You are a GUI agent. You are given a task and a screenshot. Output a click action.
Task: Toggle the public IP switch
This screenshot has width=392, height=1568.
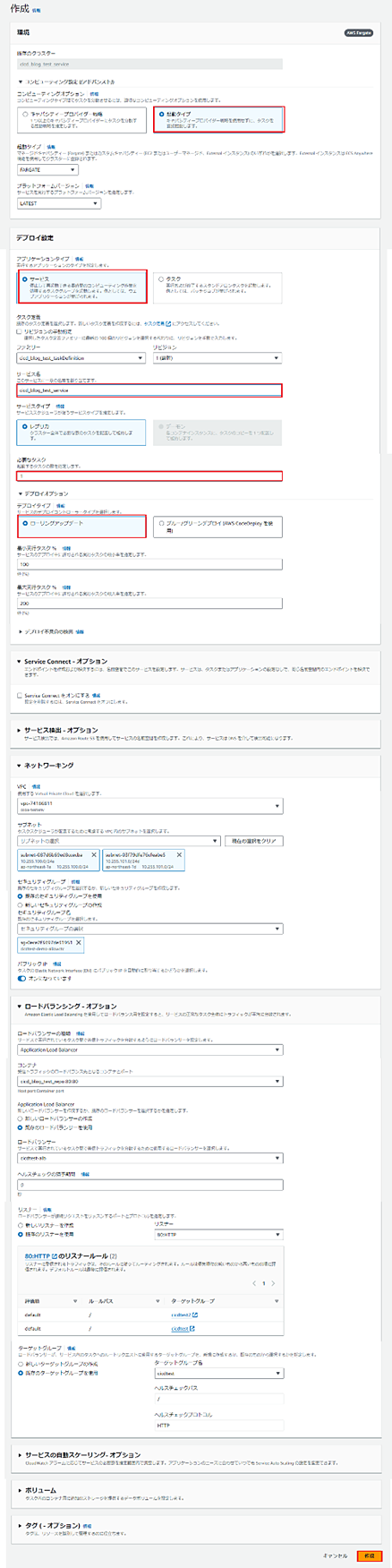(22, 978)
